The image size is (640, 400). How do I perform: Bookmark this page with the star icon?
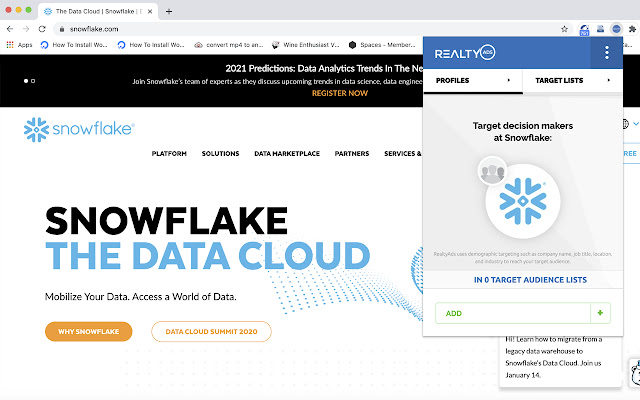(564, 29)
